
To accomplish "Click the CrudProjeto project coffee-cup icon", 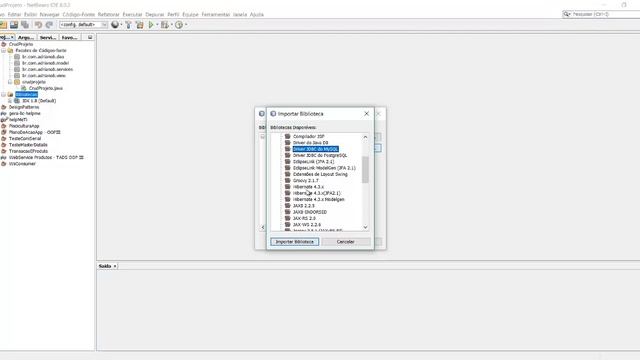I will click(x=4, y=44).
